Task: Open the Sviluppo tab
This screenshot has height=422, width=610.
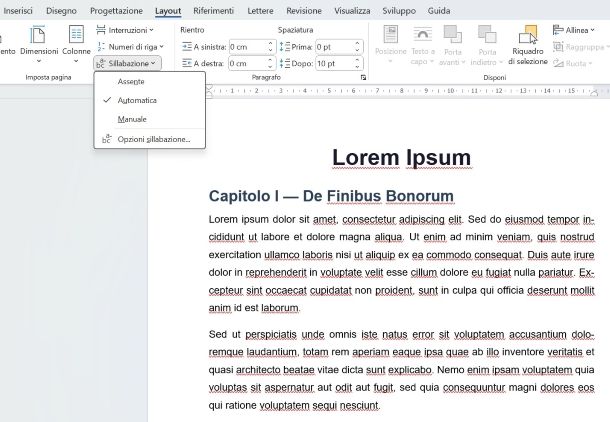Action: [399, 11]
